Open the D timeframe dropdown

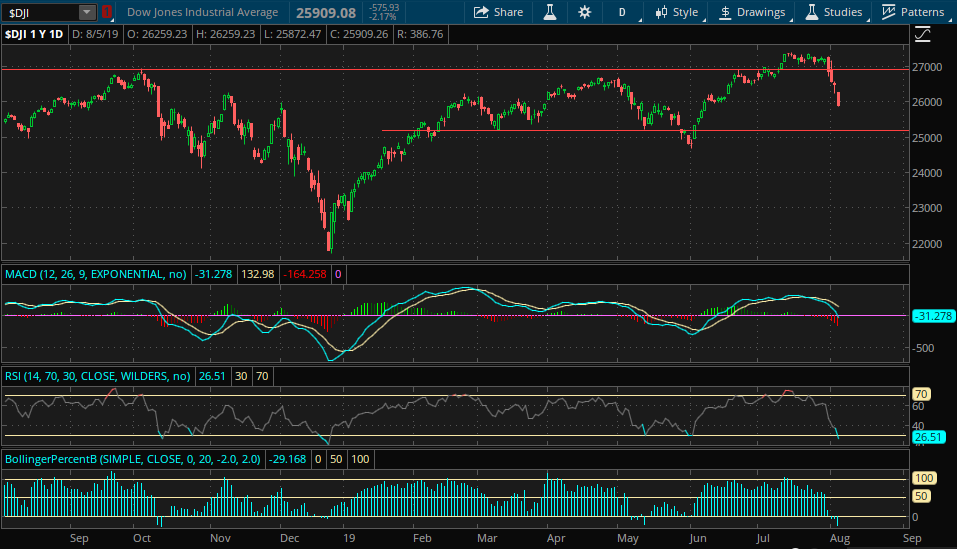pos(623,12)
